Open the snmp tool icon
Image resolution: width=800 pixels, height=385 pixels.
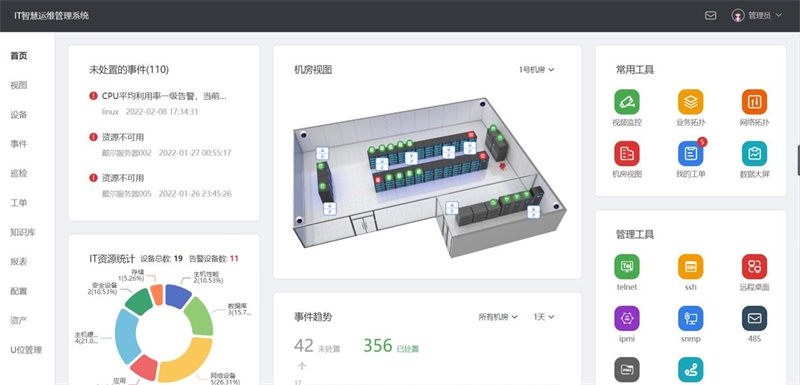coord(690,319)
